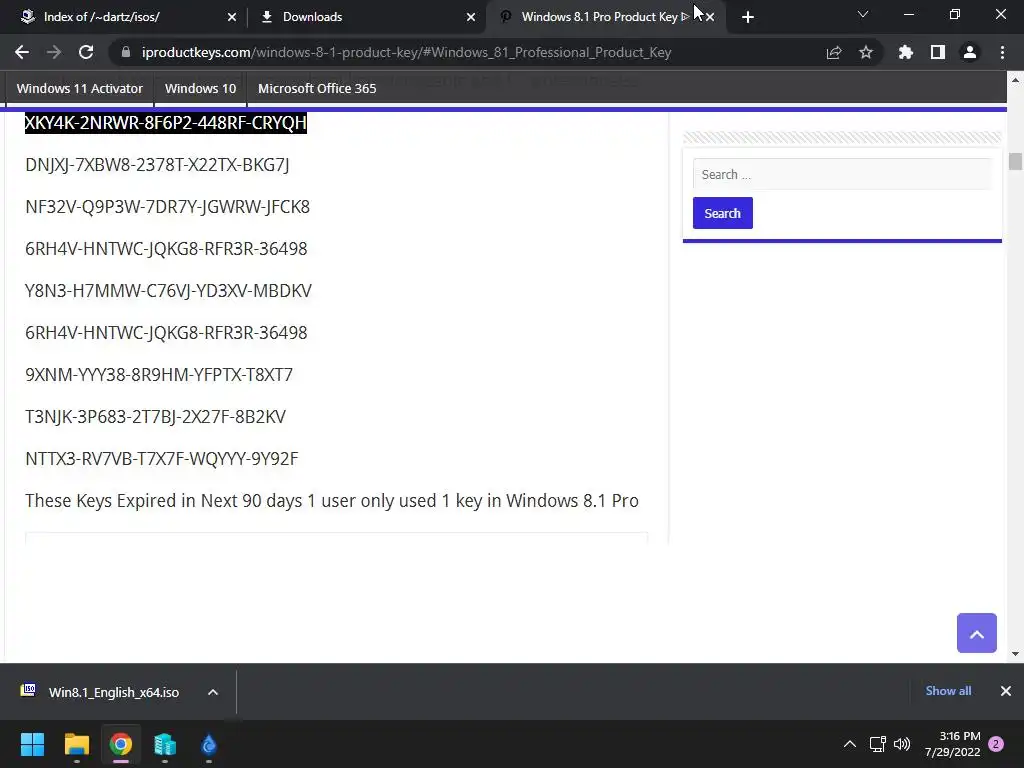Click key Y8N3-H7MMW-C76VJ-YD3XV-MBDKV
The height and width of the screenshot is (768, 1024).
point(168,291)
